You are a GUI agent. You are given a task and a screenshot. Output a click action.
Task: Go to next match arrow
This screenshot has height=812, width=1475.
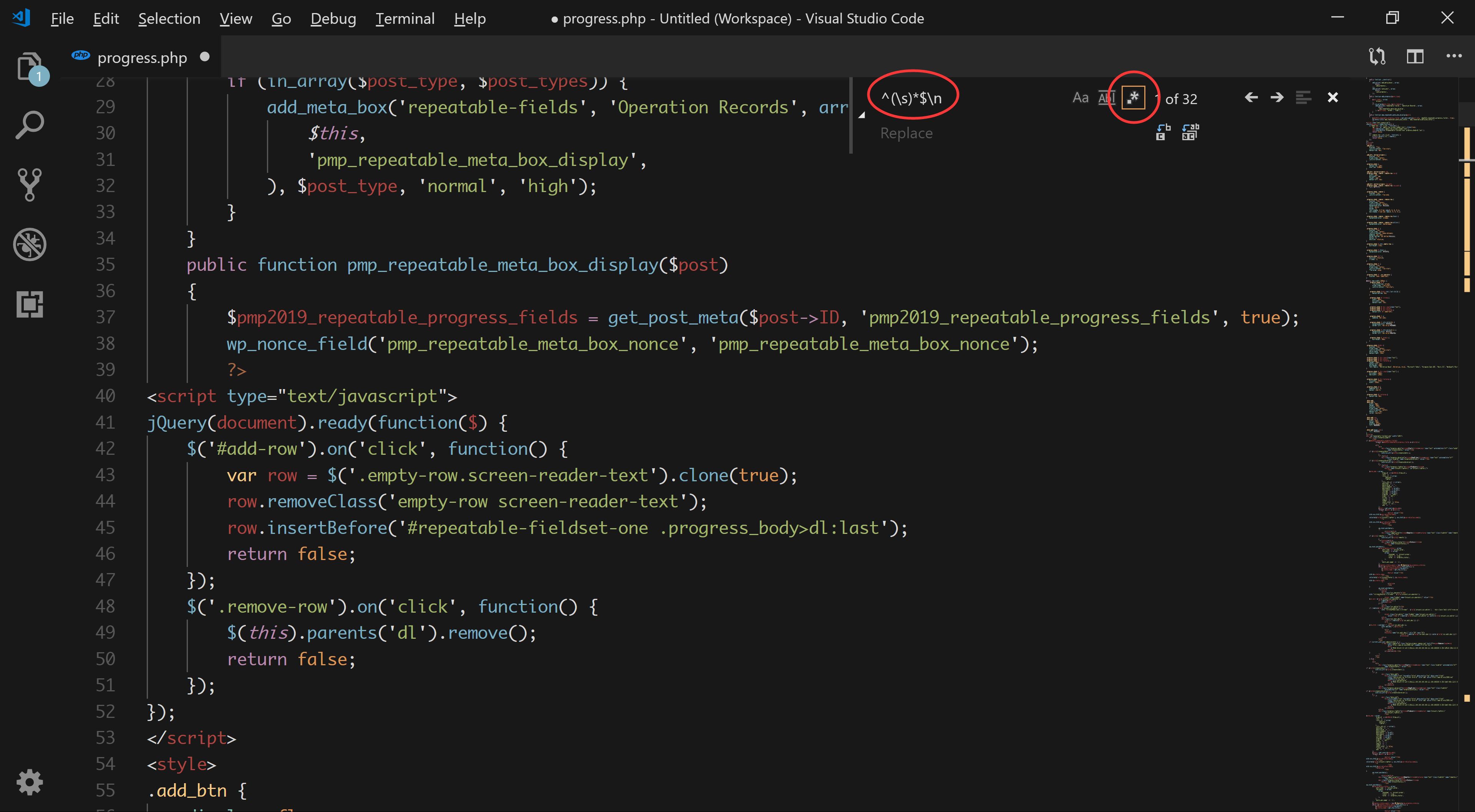click(x=1277, y=98)
